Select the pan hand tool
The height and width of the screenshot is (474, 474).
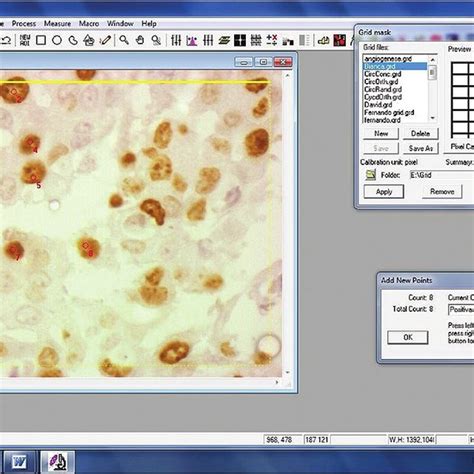tap(140, 40)
